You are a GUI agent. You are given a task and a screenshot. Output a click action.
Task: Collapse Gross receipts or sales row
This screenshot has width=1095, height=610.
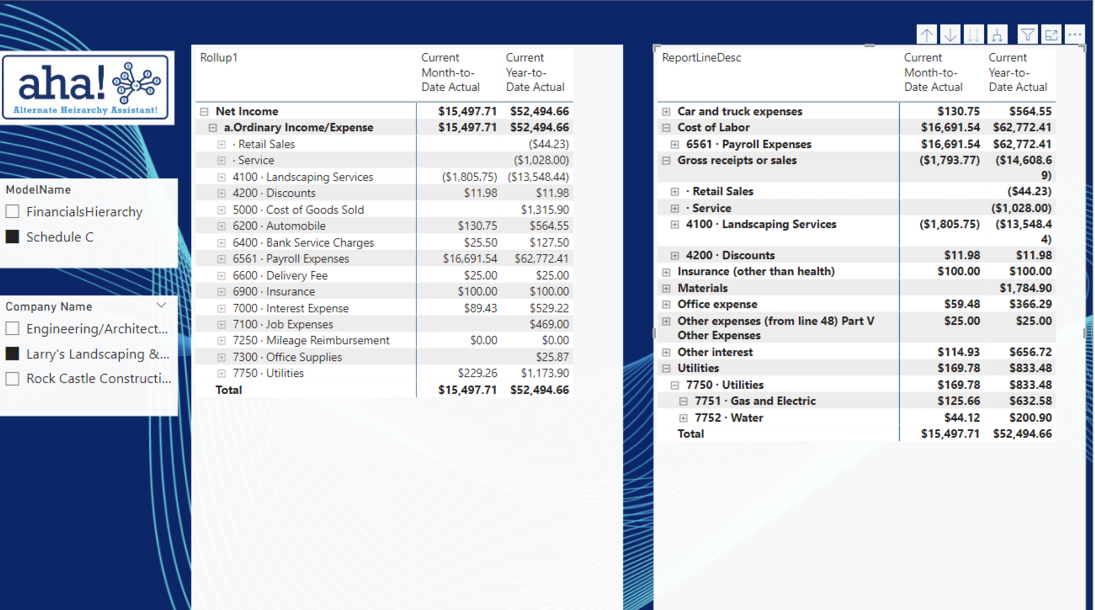[666, 161]
